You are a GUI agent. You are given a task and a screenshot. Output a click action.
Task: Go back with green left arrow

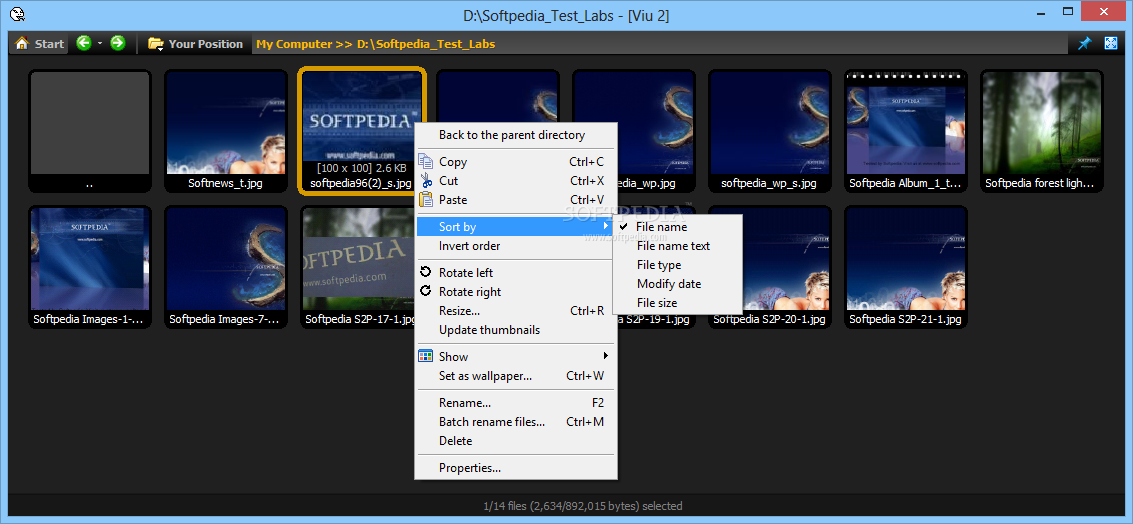[84, 43]
